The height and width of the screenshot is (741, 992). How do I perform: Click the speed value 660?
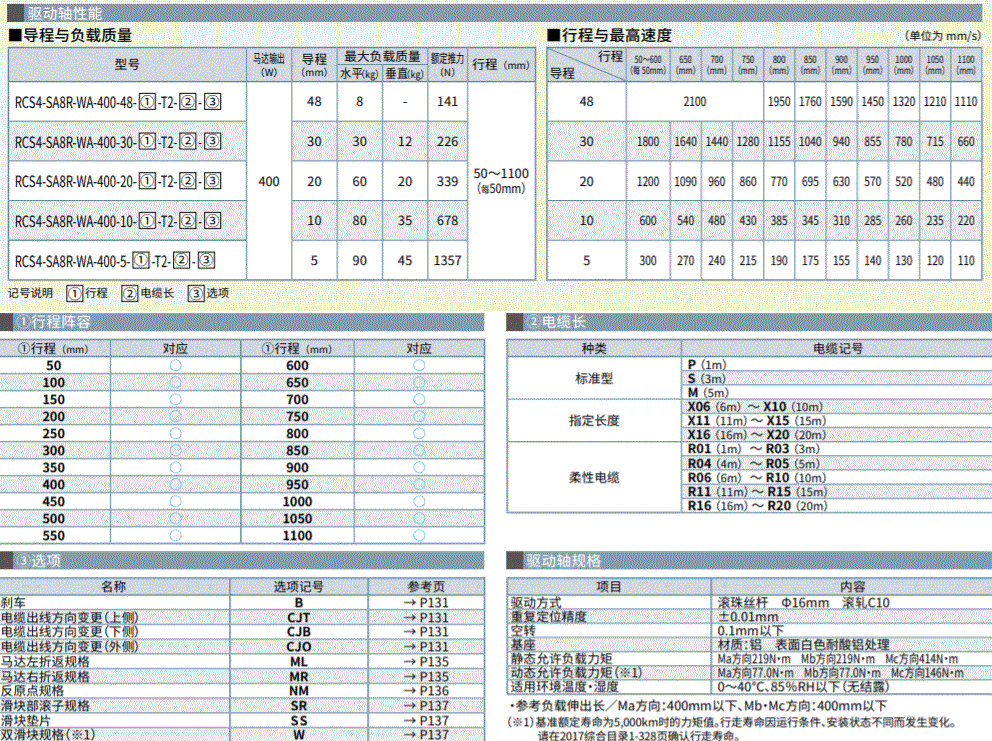pos(966,142)
